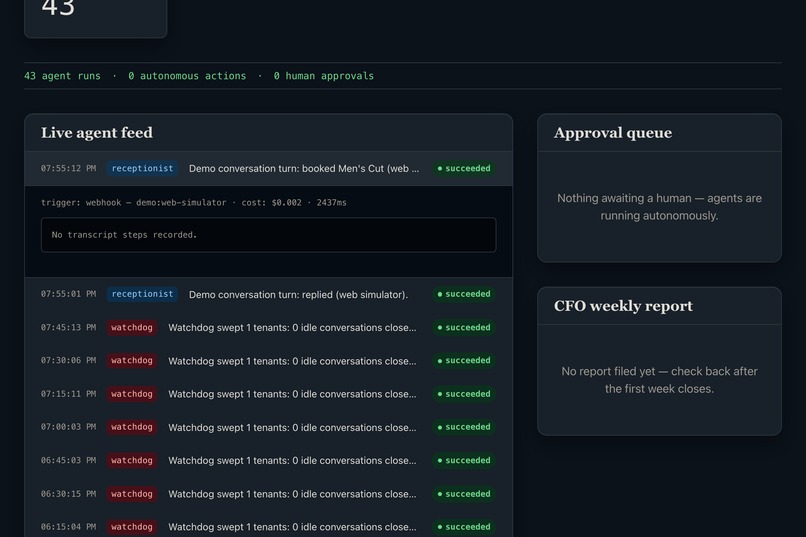The height and width of the screenshot is (537, 806).
Task: Click the succeeded status on the 06:45:03 row
Action: [x=464, y=460]
